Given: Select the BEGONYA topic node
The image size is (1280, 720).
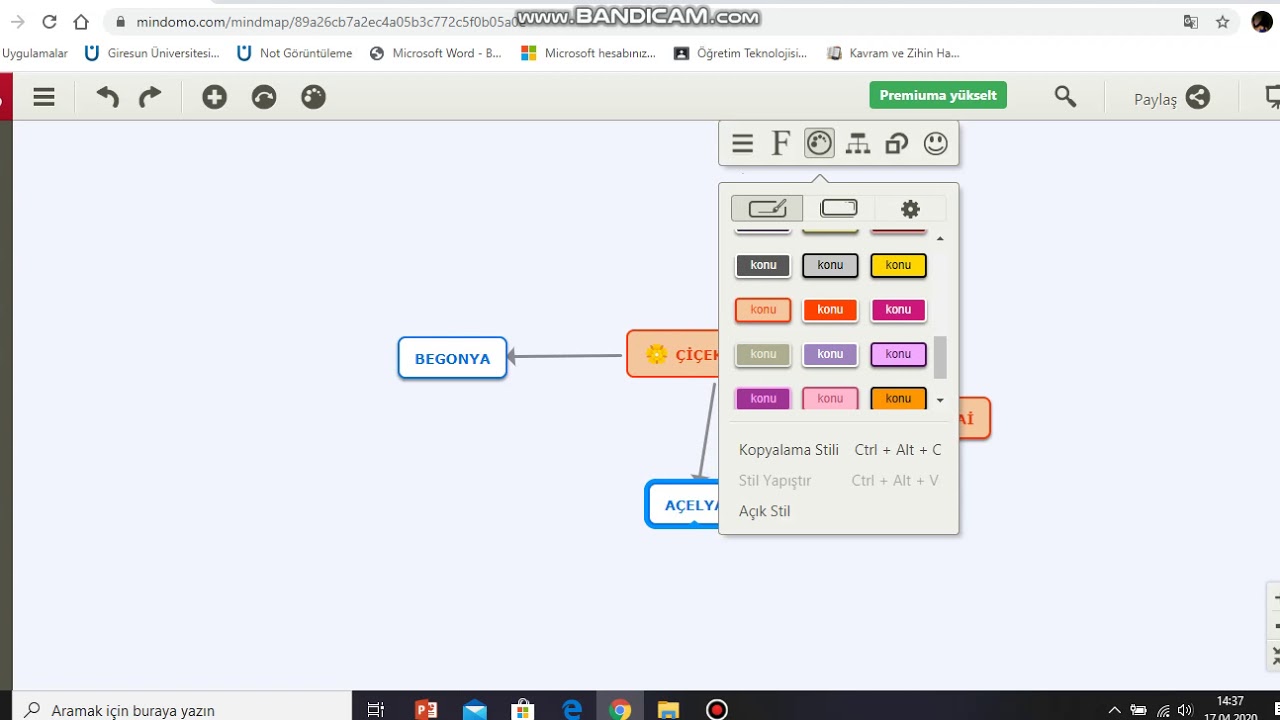Looking at the screenshot, I should pos(452,358).
